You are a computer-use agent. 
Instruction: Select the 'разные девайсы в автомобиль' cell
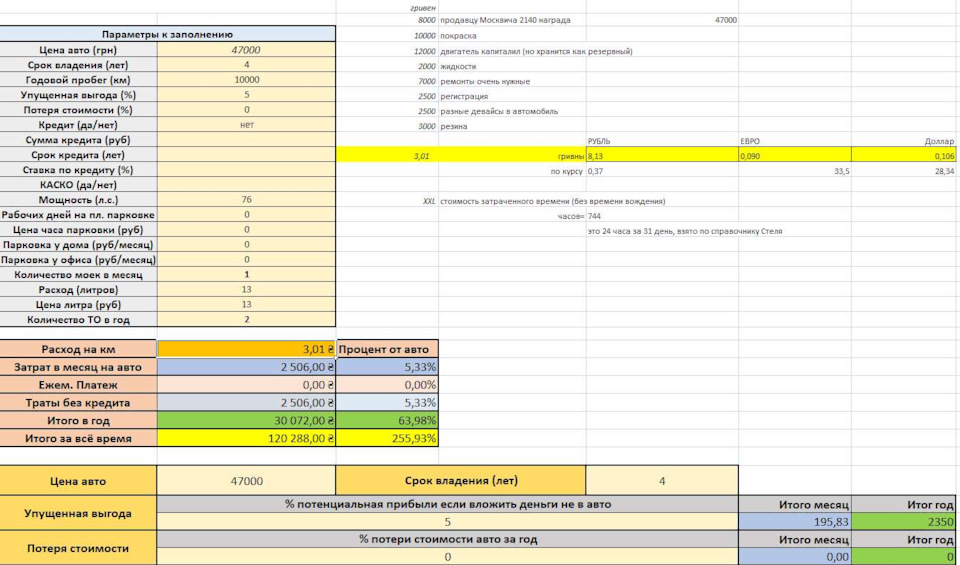tap(512, 111)
